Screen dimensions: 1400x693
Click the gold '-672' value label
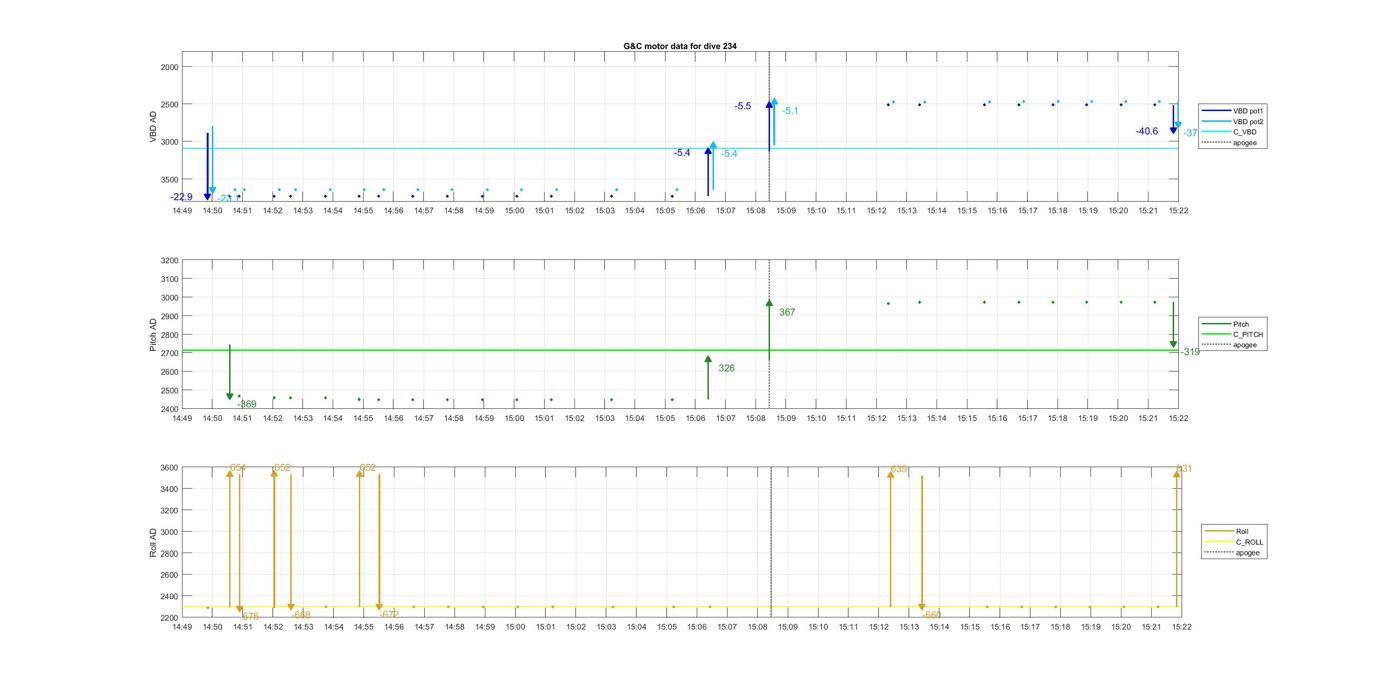pyautogui.click(x=389, y=615)
